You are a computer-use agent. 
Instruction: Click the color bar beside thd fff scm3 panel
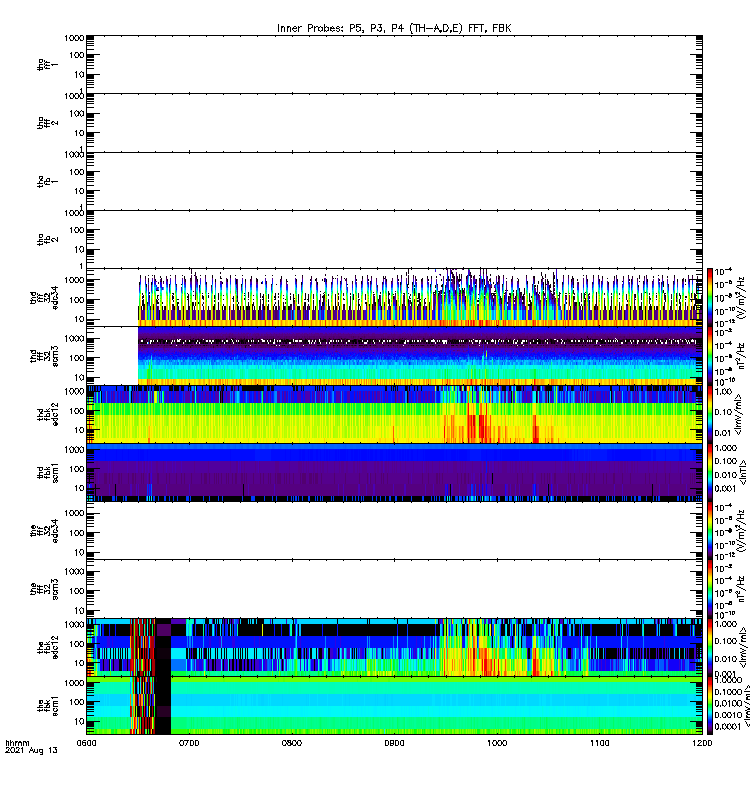point(710,356)
